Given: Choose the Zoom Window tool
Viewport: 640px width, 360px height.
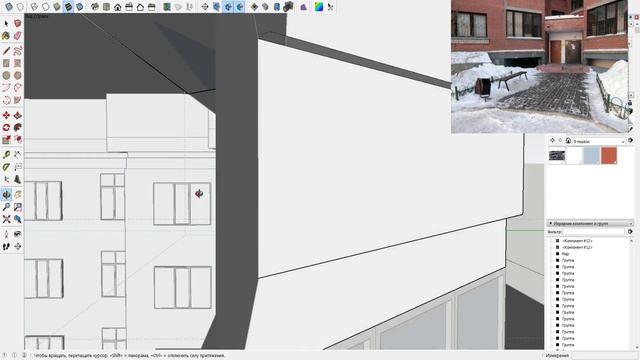Looking at the screenshot, I should point(18,207).
